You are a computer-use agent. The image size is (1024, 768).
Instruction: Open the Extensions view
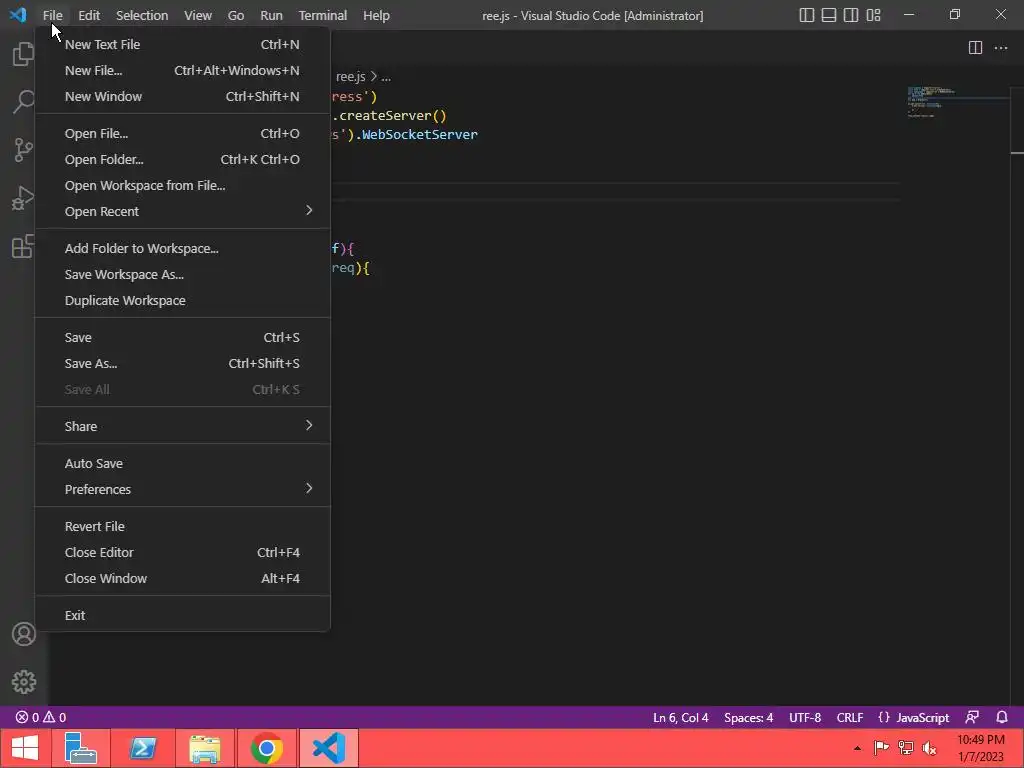click(24, 246)
